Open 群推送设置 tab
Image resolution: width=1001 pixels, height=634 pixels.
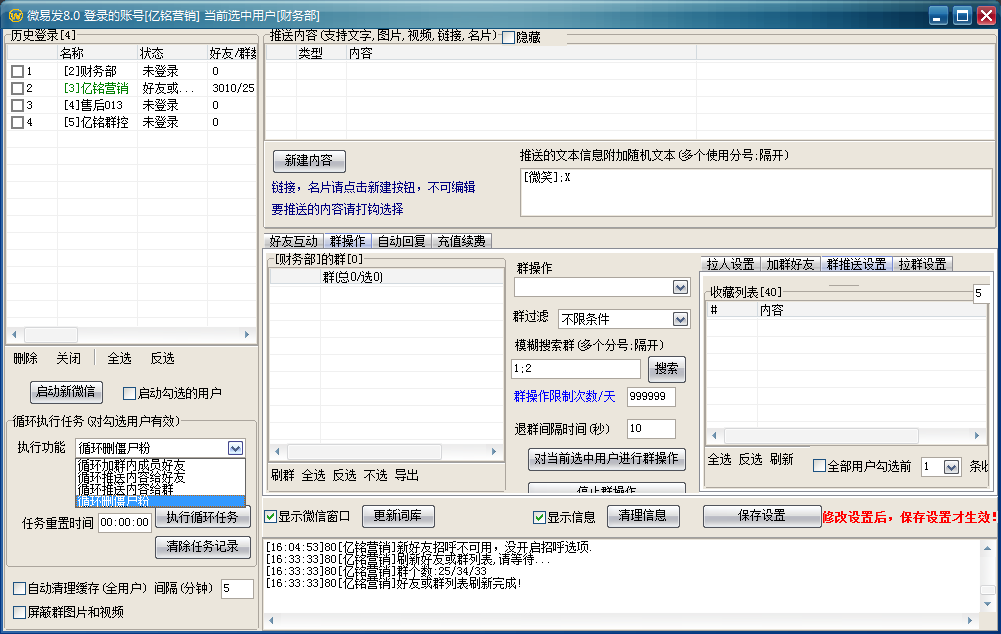856,264
